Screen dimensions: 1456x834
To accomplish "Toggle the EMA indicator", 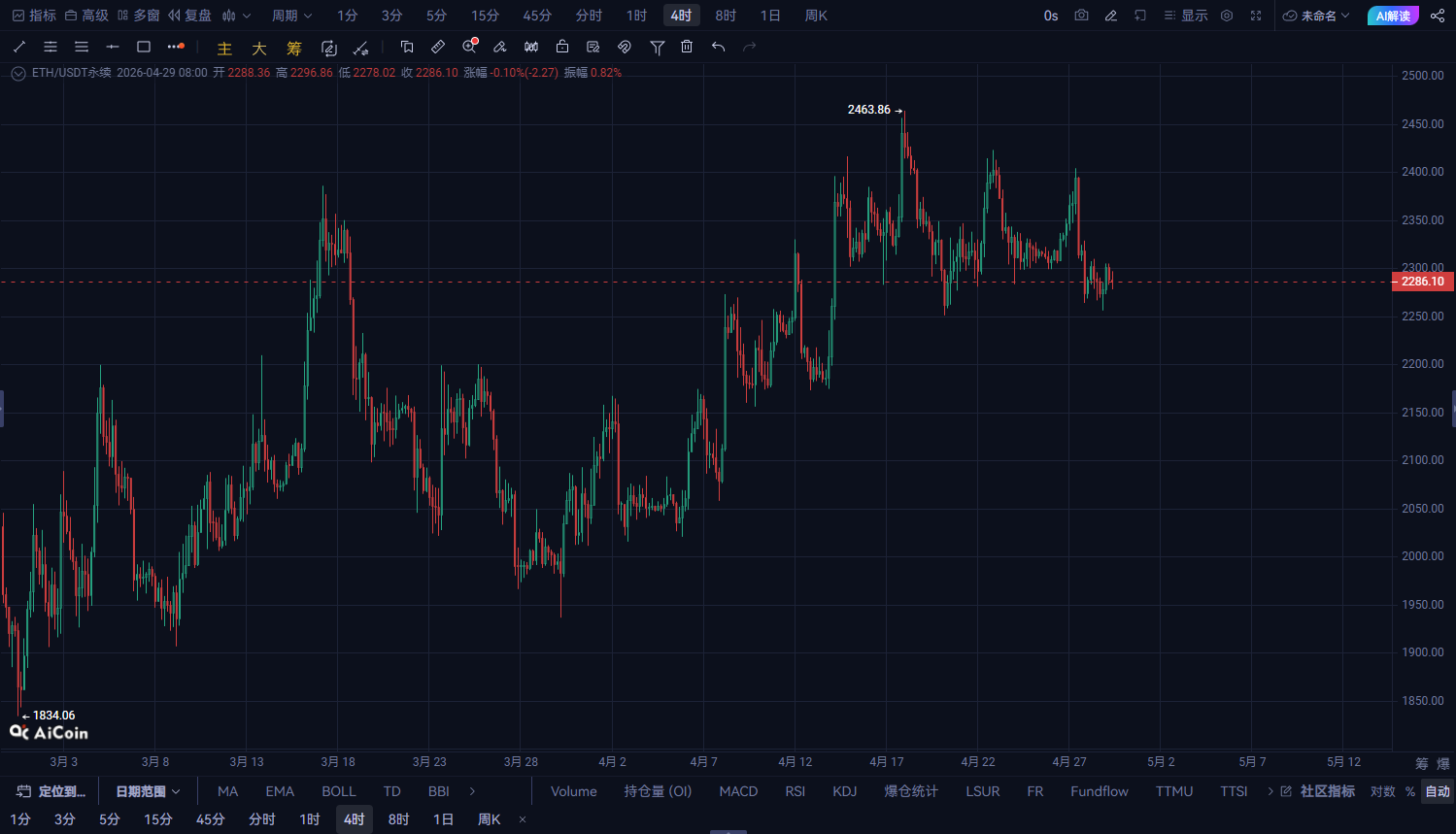I will pos(280,791).
